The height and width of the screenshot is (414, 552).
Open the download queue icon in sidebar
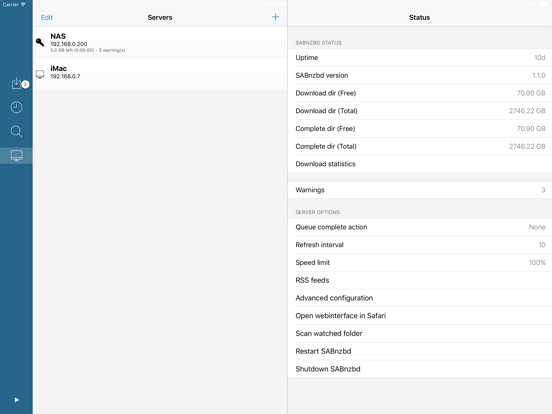coord(16,83)
